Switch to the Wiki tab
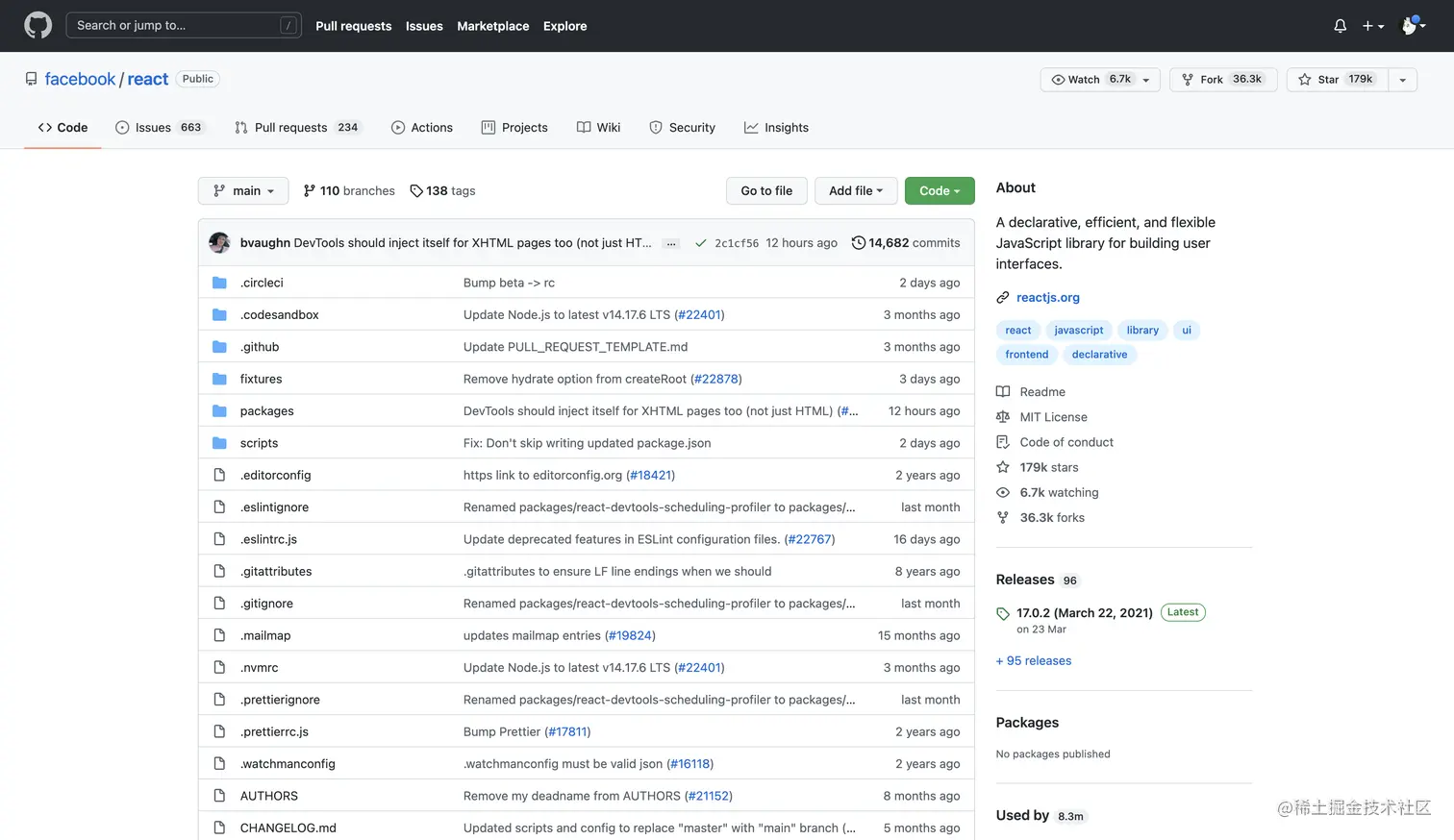 tap(598, 127)
